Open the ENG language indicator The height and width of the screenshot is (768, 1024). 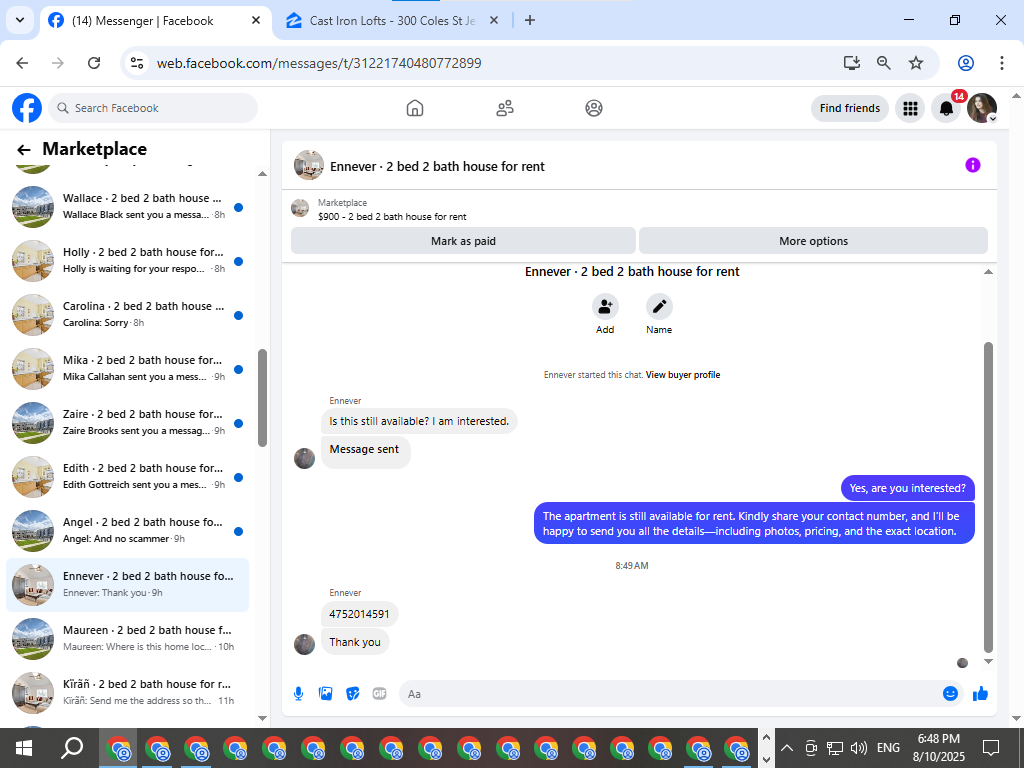pyautogui.click(x=888, y=748)
